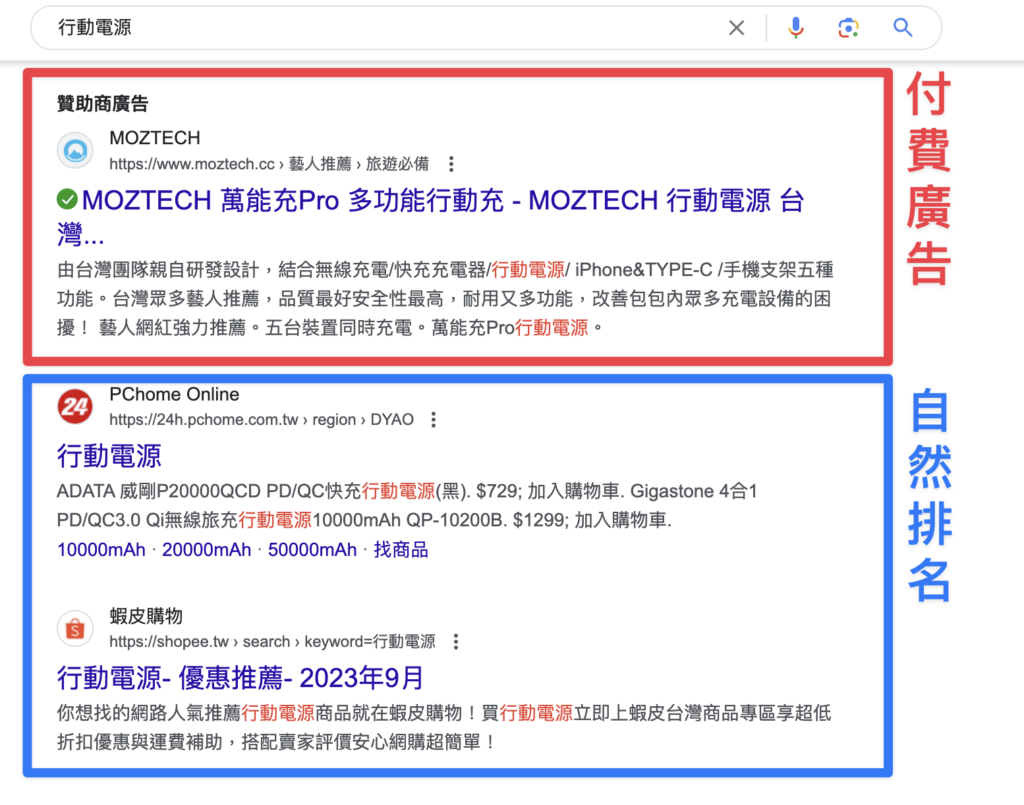The width and height of the screenshot is (1024, 805).
Task: Open Google Lens image search icon
Action: pos(848,27)
